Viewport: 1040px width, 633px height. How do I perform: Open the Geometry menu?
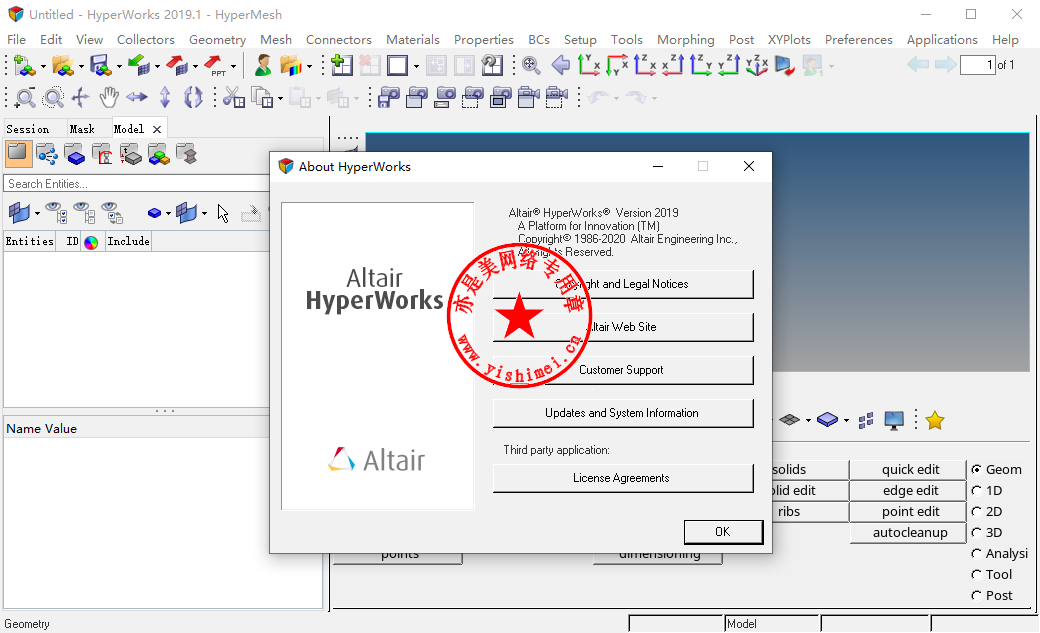pyautogui.click(x=217, y=40)
